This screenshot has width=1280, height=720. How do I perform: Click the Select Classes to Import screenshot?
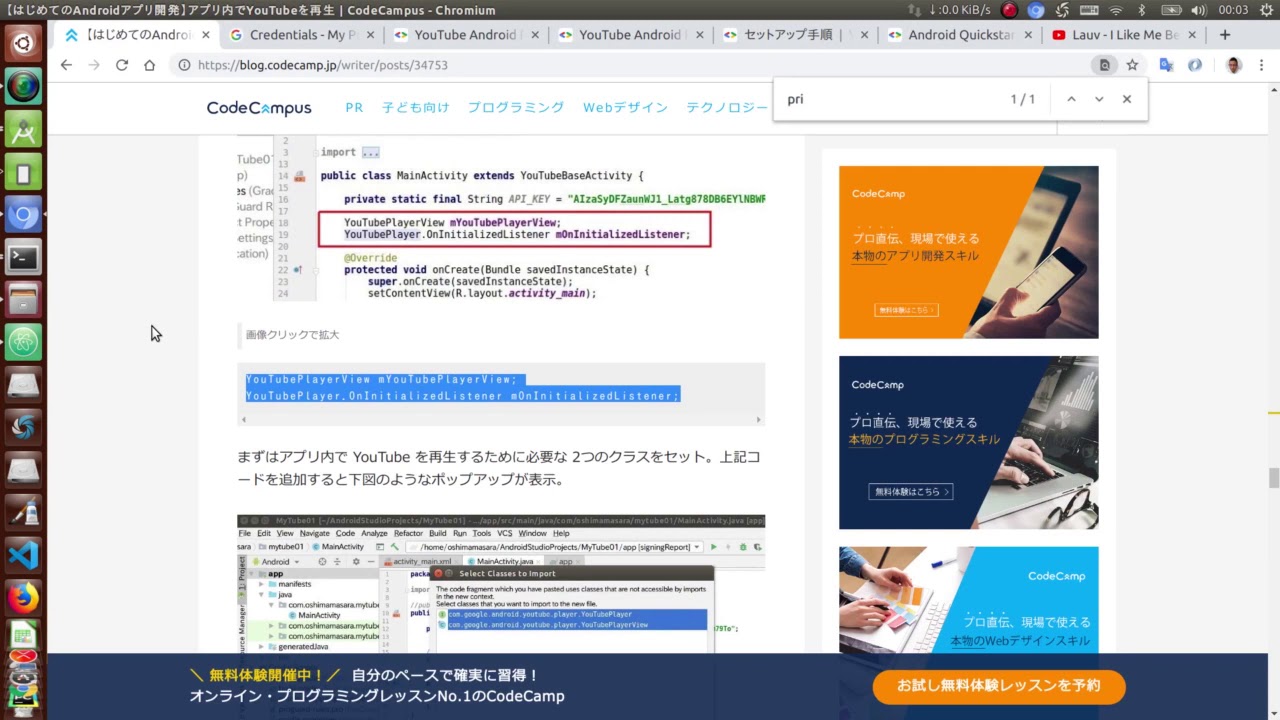coord(501,585)
